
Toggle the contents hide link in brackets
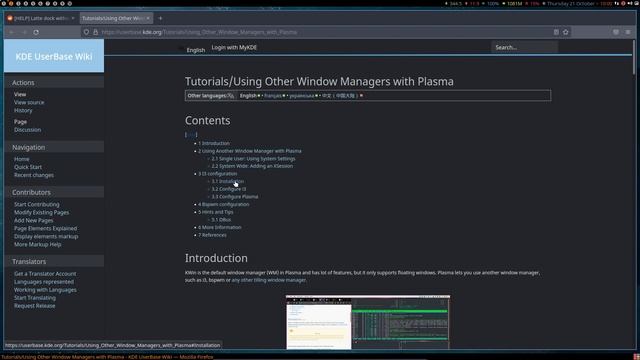pyautogui.click(x=191, y=135)
